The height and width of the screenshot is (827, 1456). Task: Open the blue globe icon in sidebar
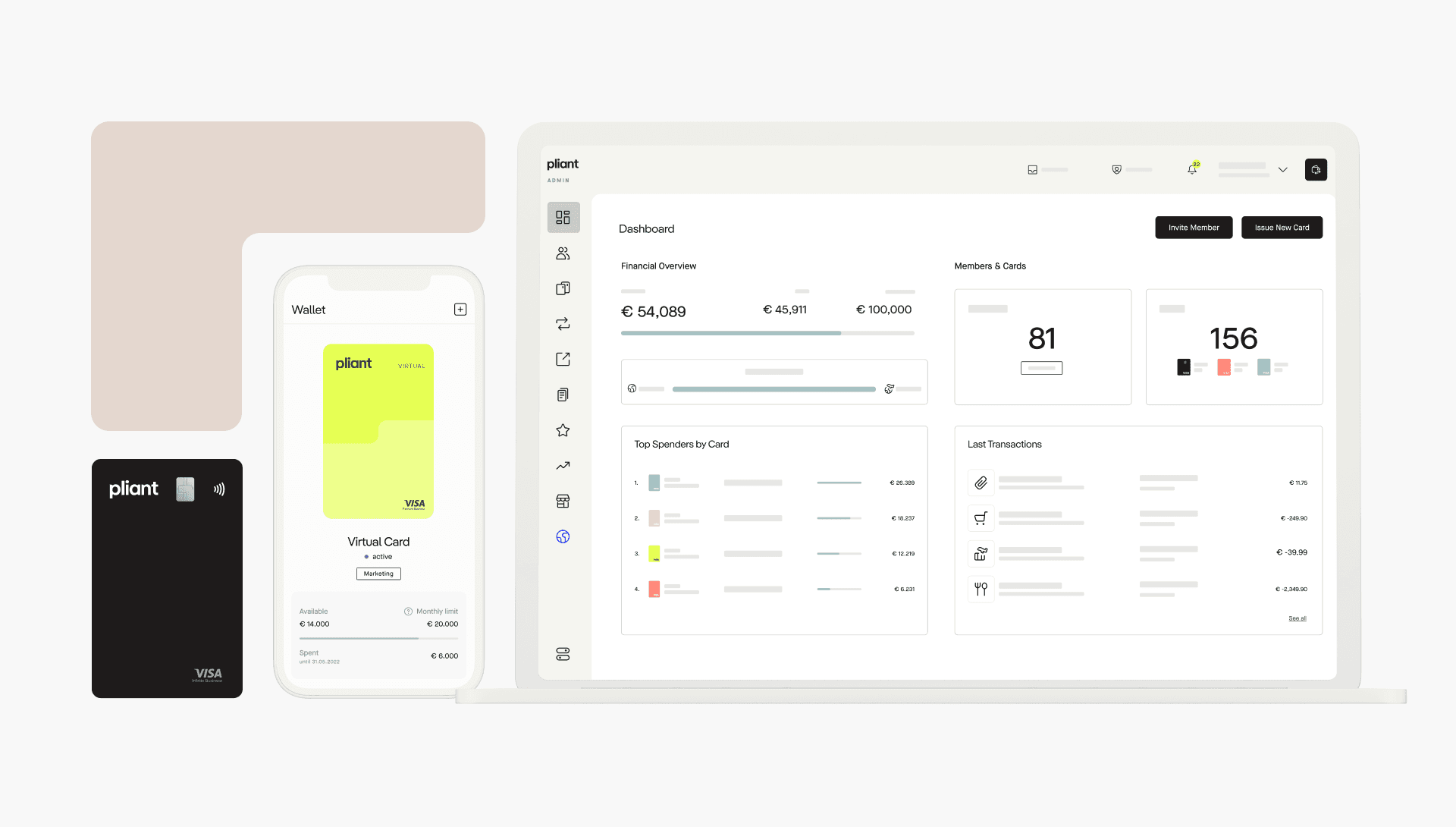pyautogui.click(x=563, y=536)
